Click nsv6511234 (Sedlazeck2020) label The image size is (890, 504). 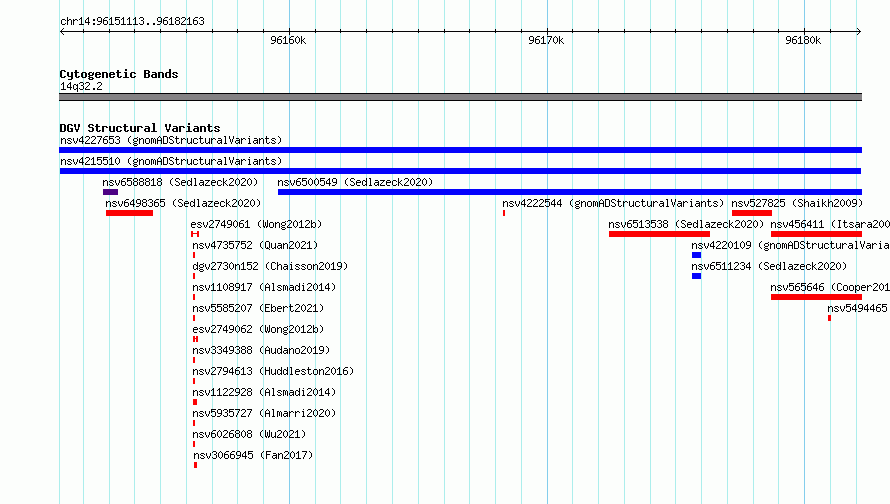(x=769, y=266)
